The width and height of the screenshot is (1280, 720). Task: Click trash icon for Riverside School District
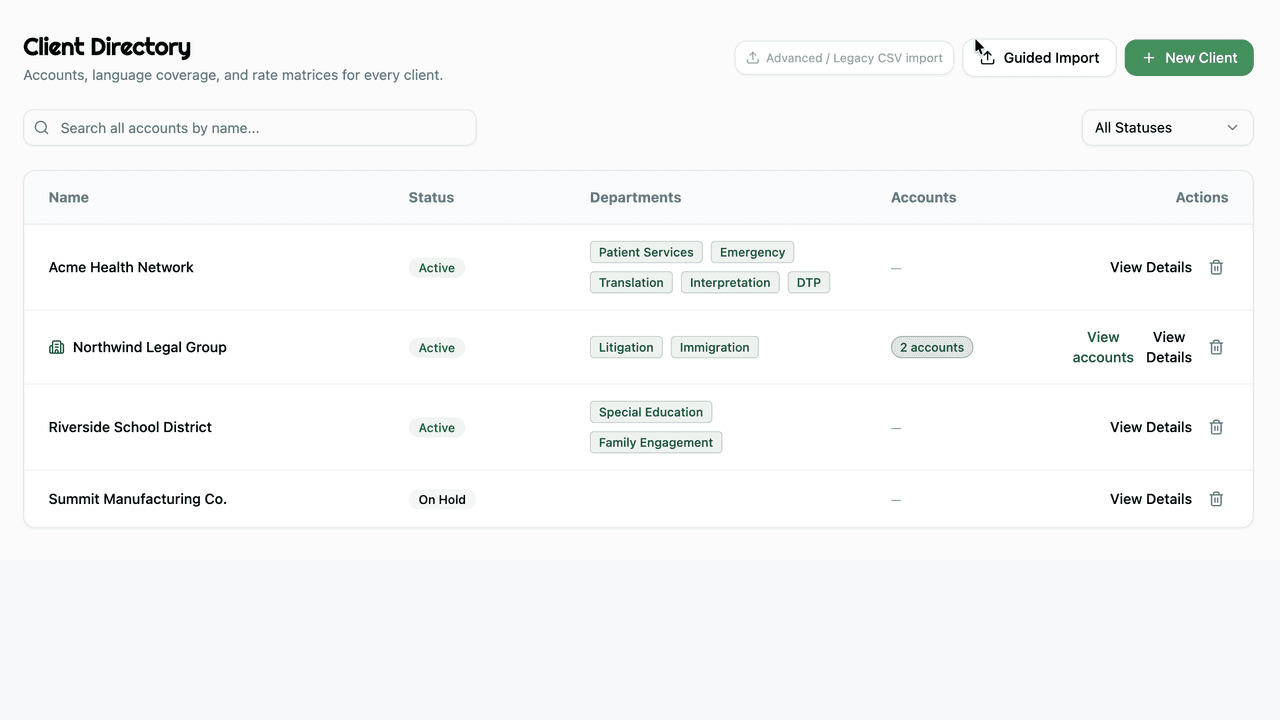coord(1216,427)
